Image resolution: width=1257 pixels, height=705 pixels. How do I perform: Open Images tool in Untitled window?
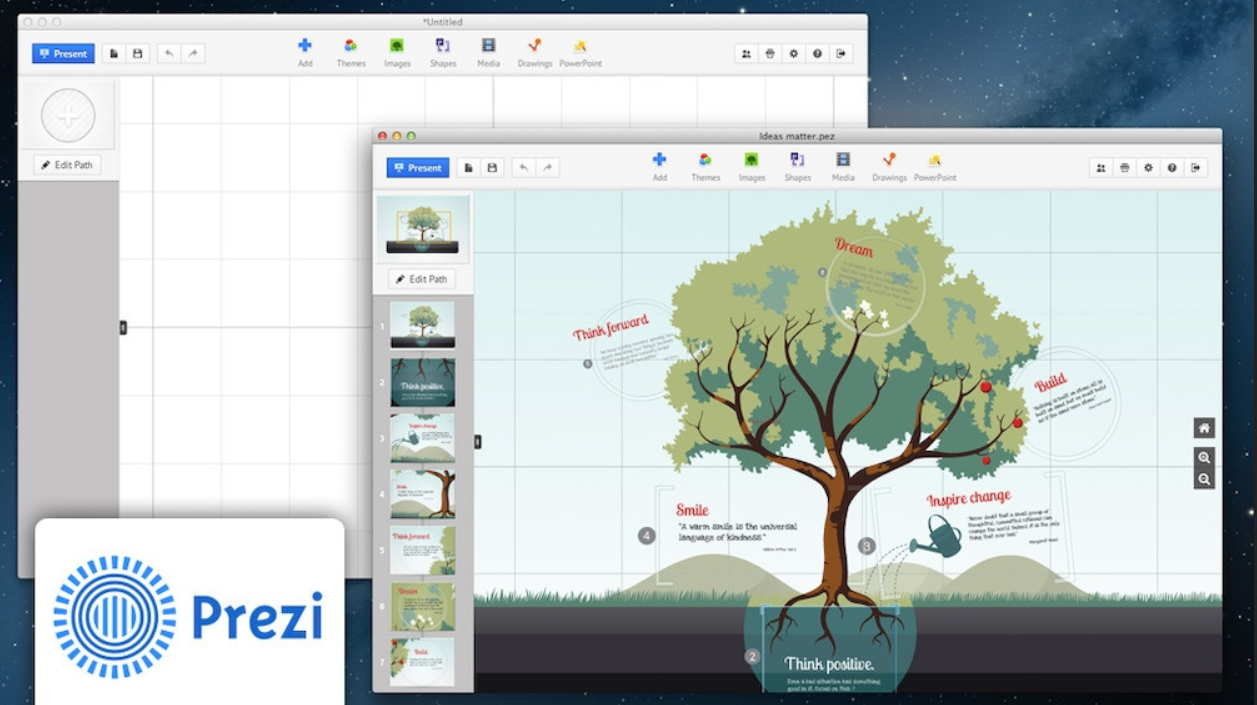click(397, 46)
